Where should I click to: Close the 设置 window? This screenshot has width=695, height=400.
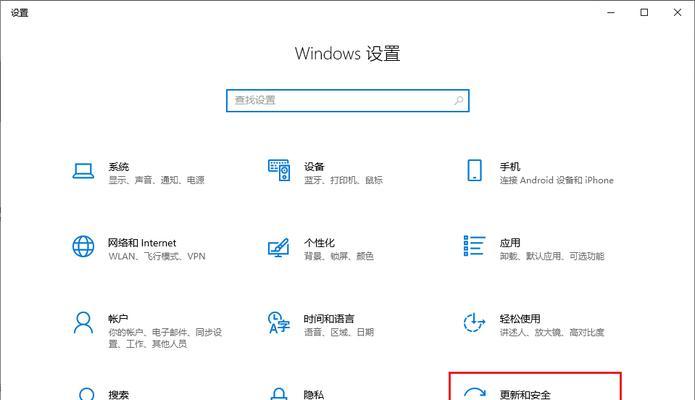pyautogui.click(x=677, y=12)
